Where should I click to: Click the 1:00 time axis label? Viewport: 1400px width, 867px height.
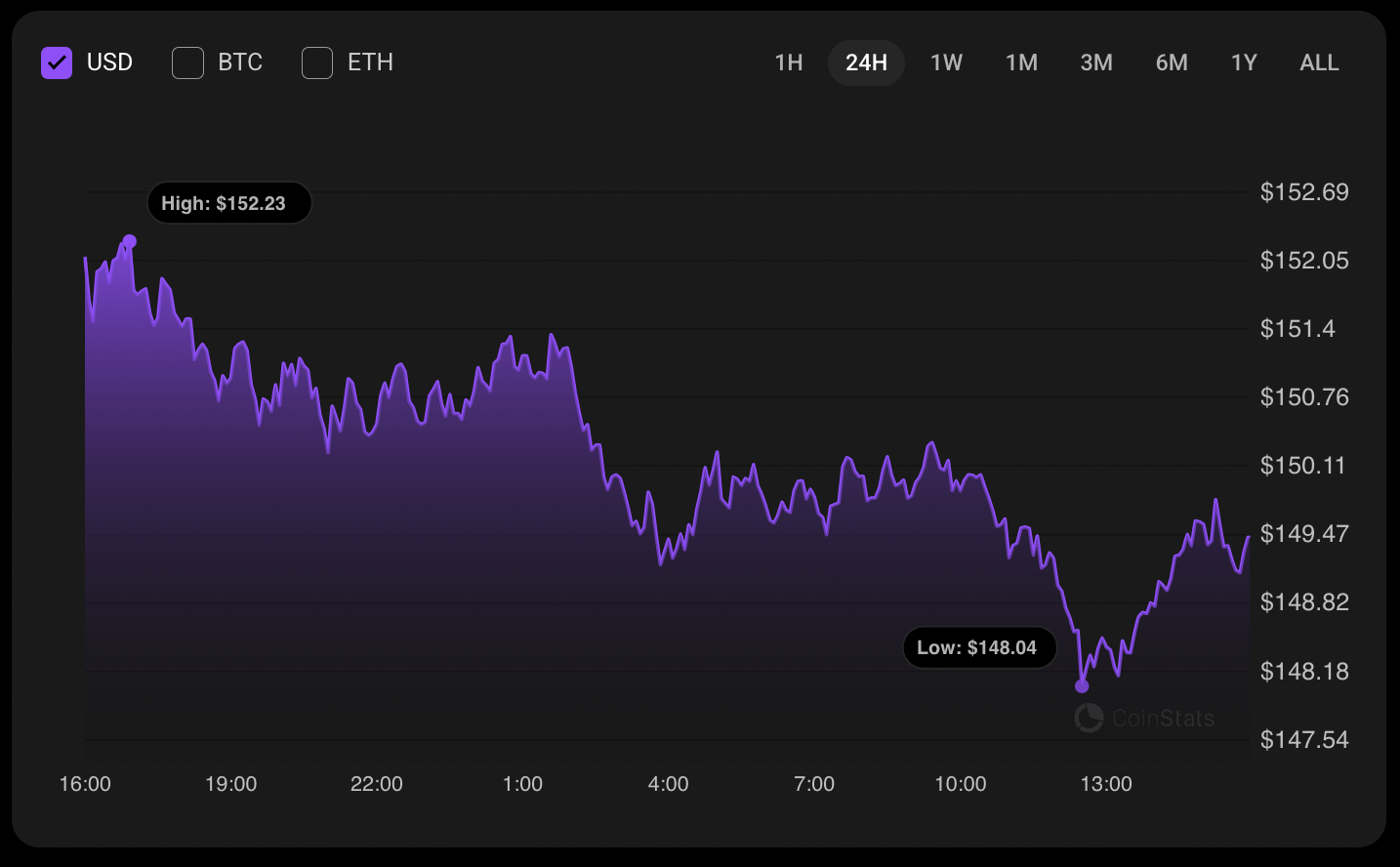pyautogui.click(x=522, y=784)
